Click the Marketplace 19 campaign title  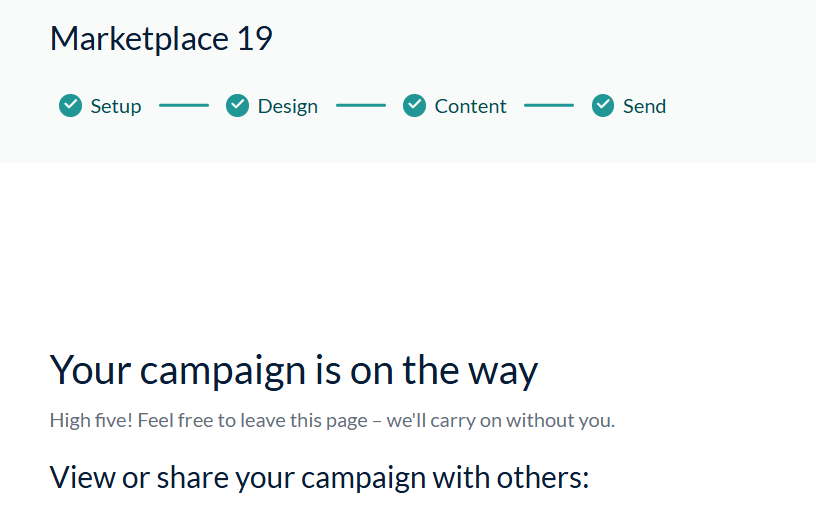point(161,39)
